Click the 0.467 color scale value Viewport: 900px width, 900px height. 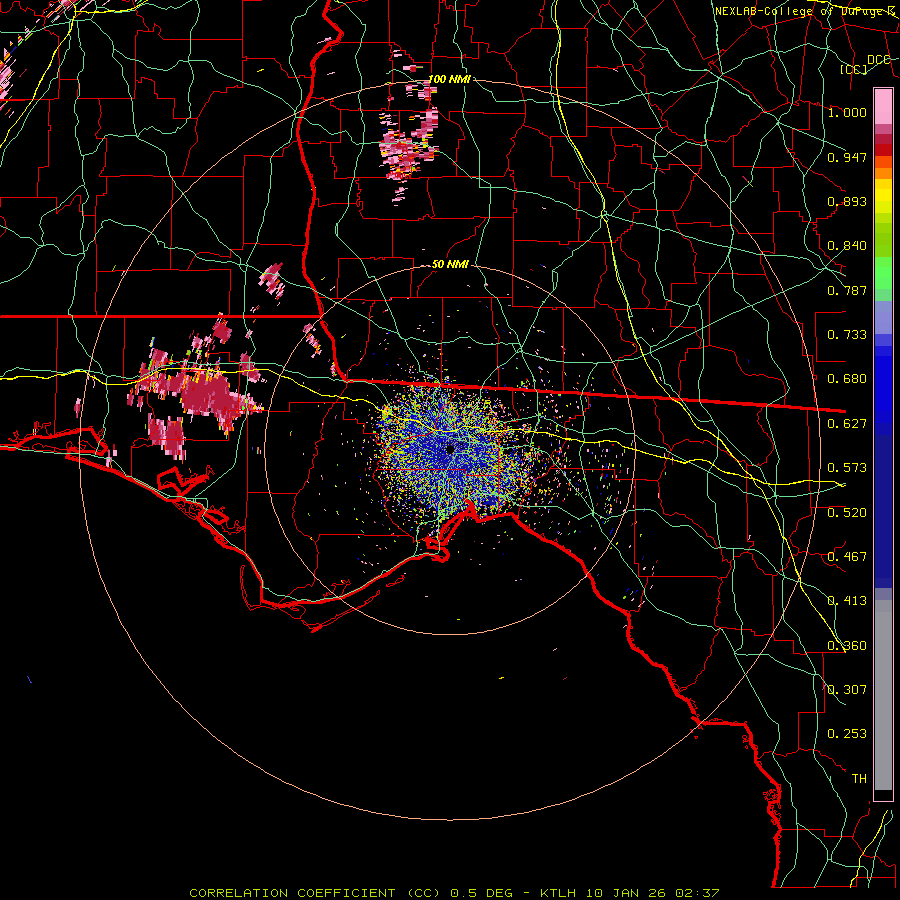tap(847, 557)
